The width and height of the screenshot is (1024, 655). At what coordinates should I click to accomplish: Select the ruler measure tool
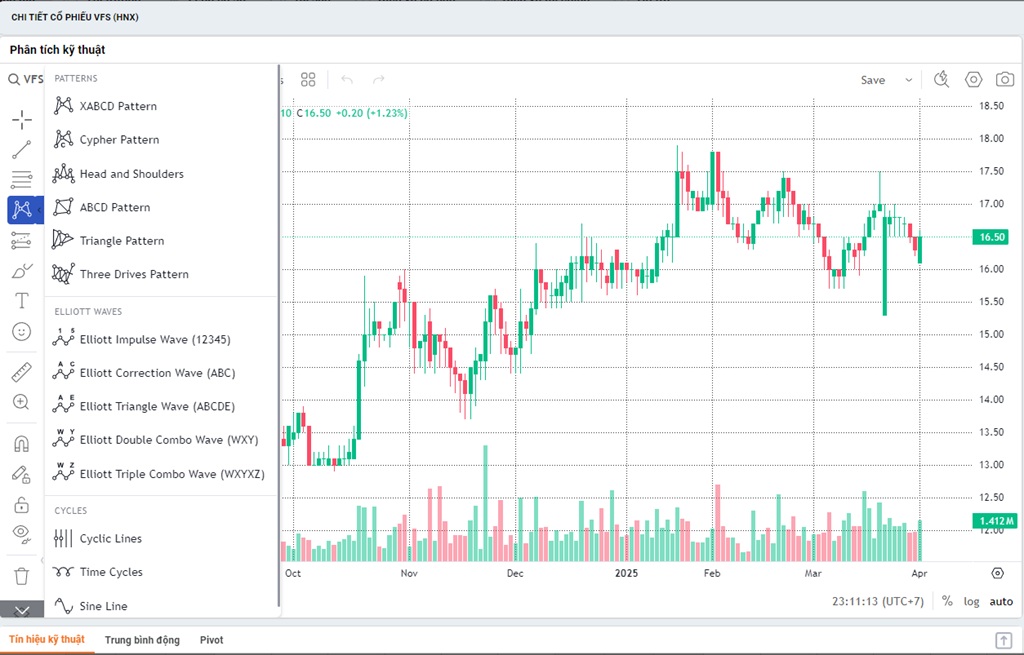pyautogui.click(x=22, y=372)
